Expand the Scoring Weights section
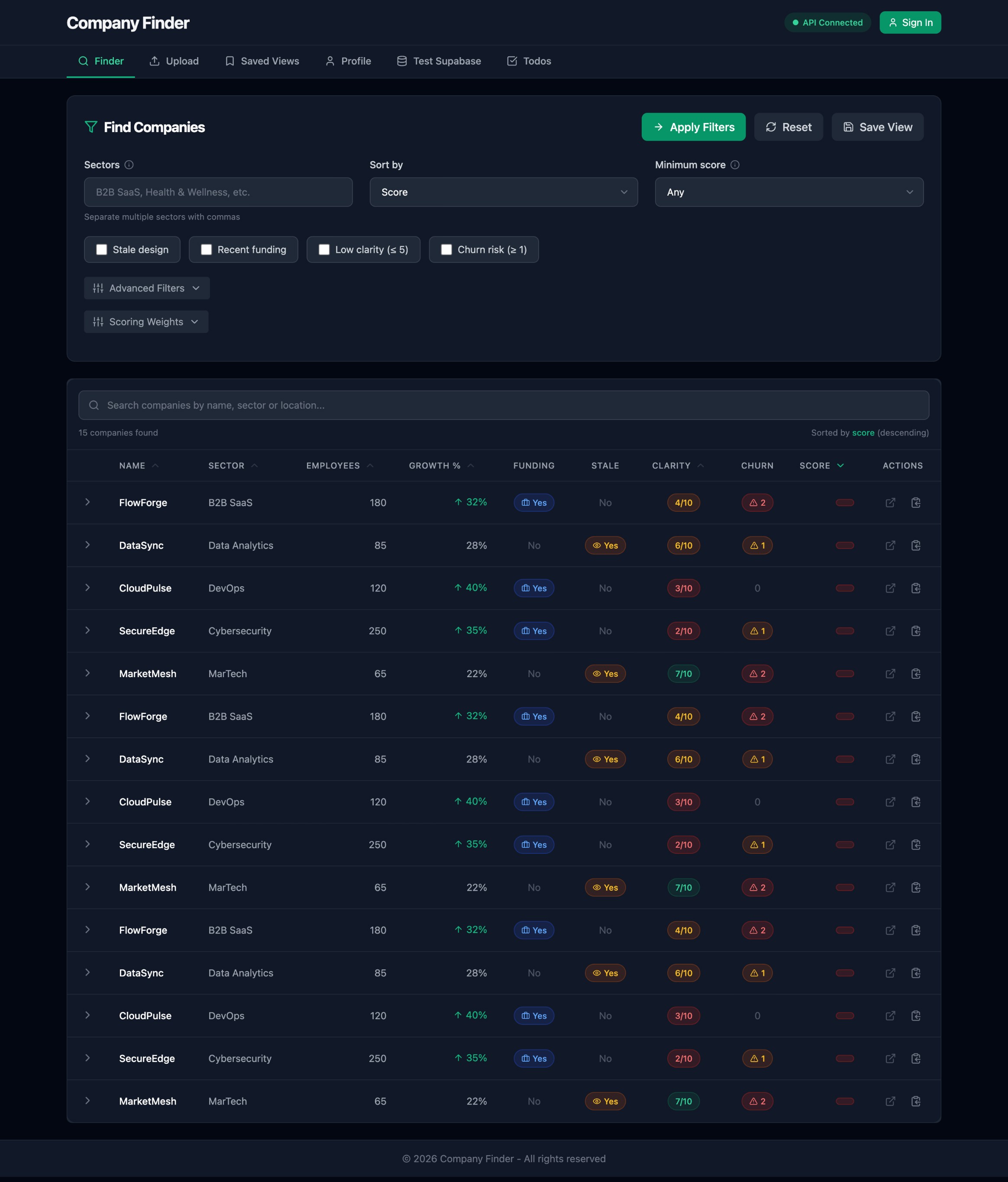Viewport: 1008px width, 1182px height. coord(146,322)
